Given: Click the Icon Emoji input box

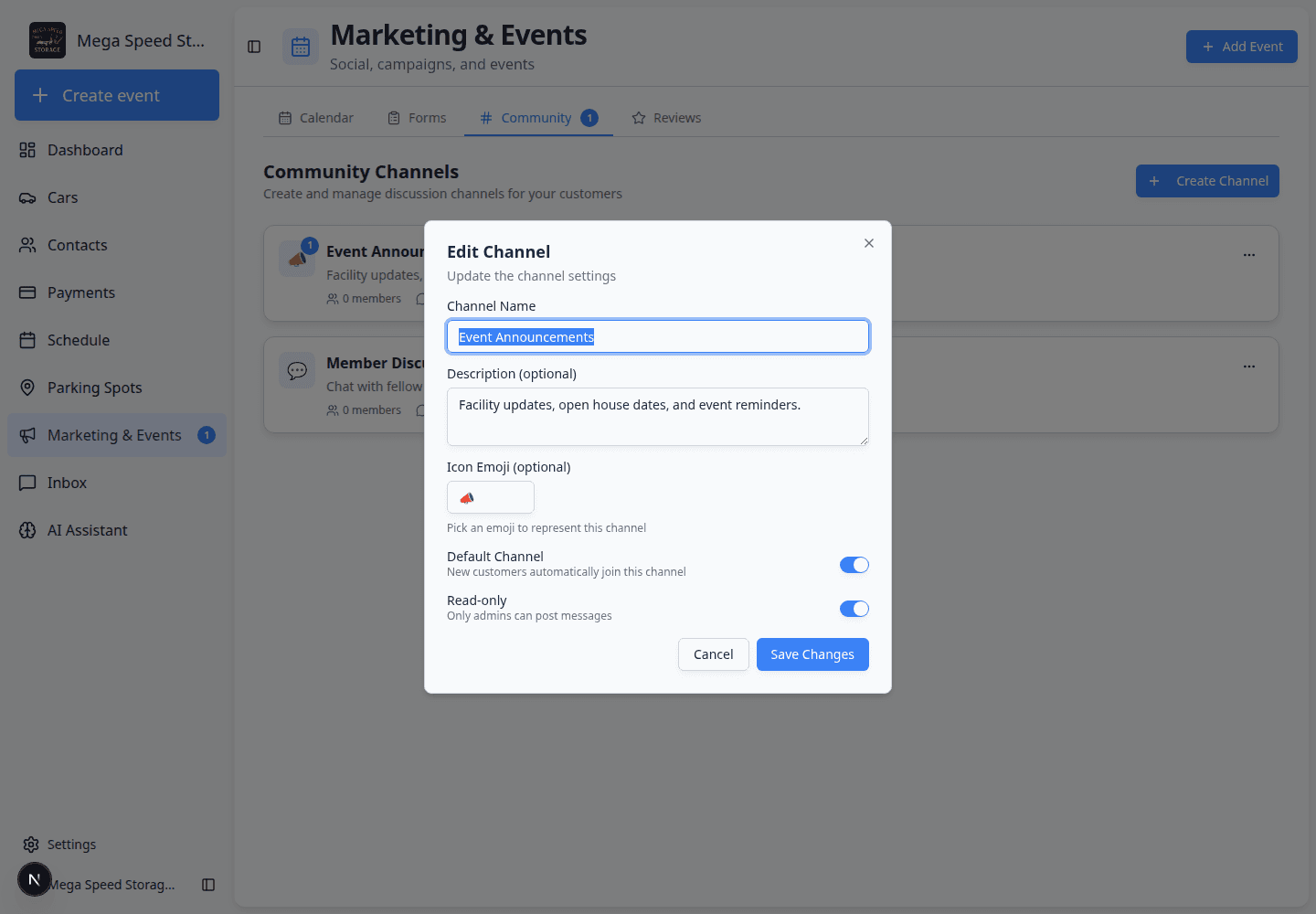Looking at the screenshot, I should point(491,497).
